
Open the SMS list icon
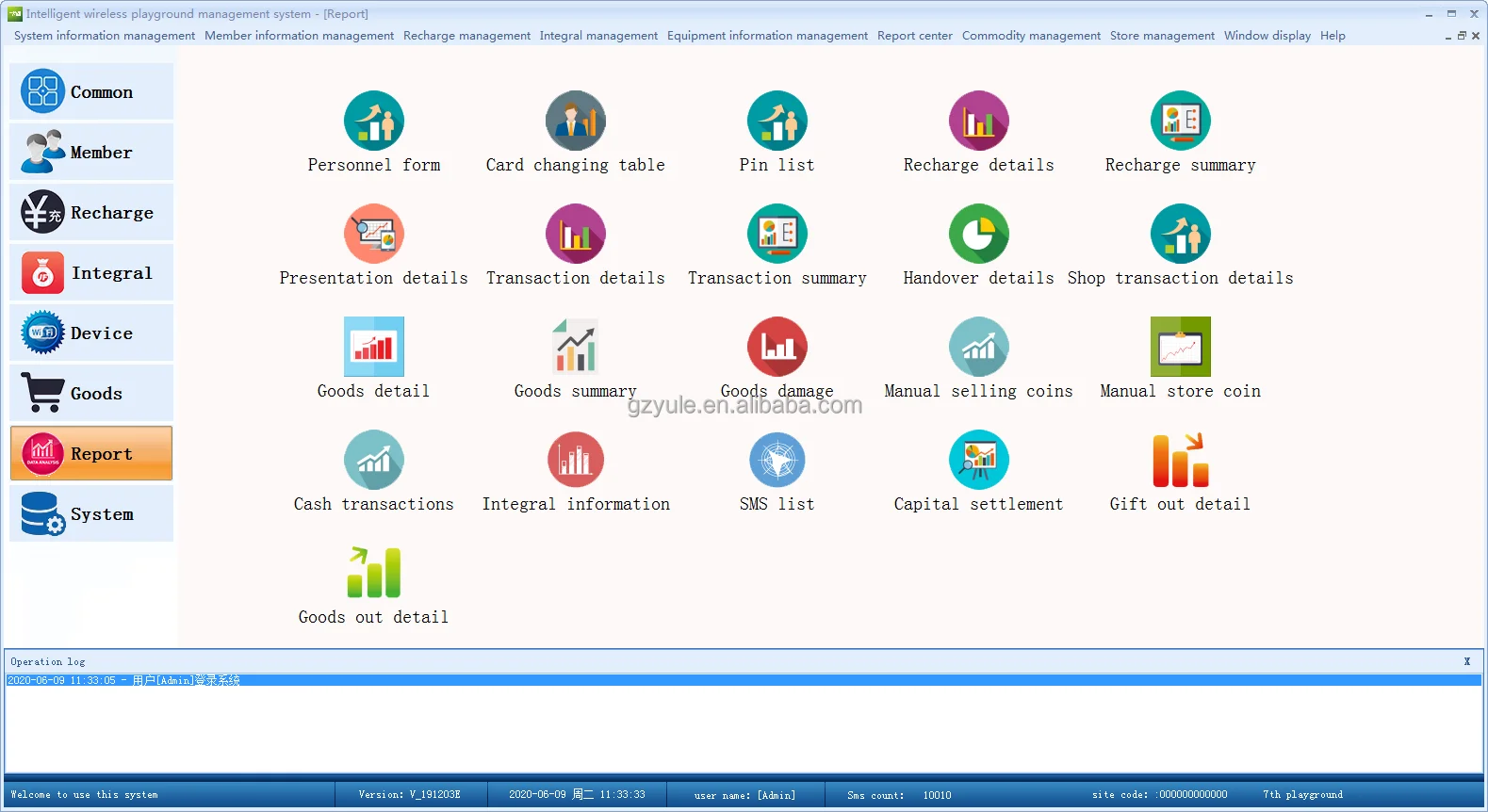tap(777, 460)
